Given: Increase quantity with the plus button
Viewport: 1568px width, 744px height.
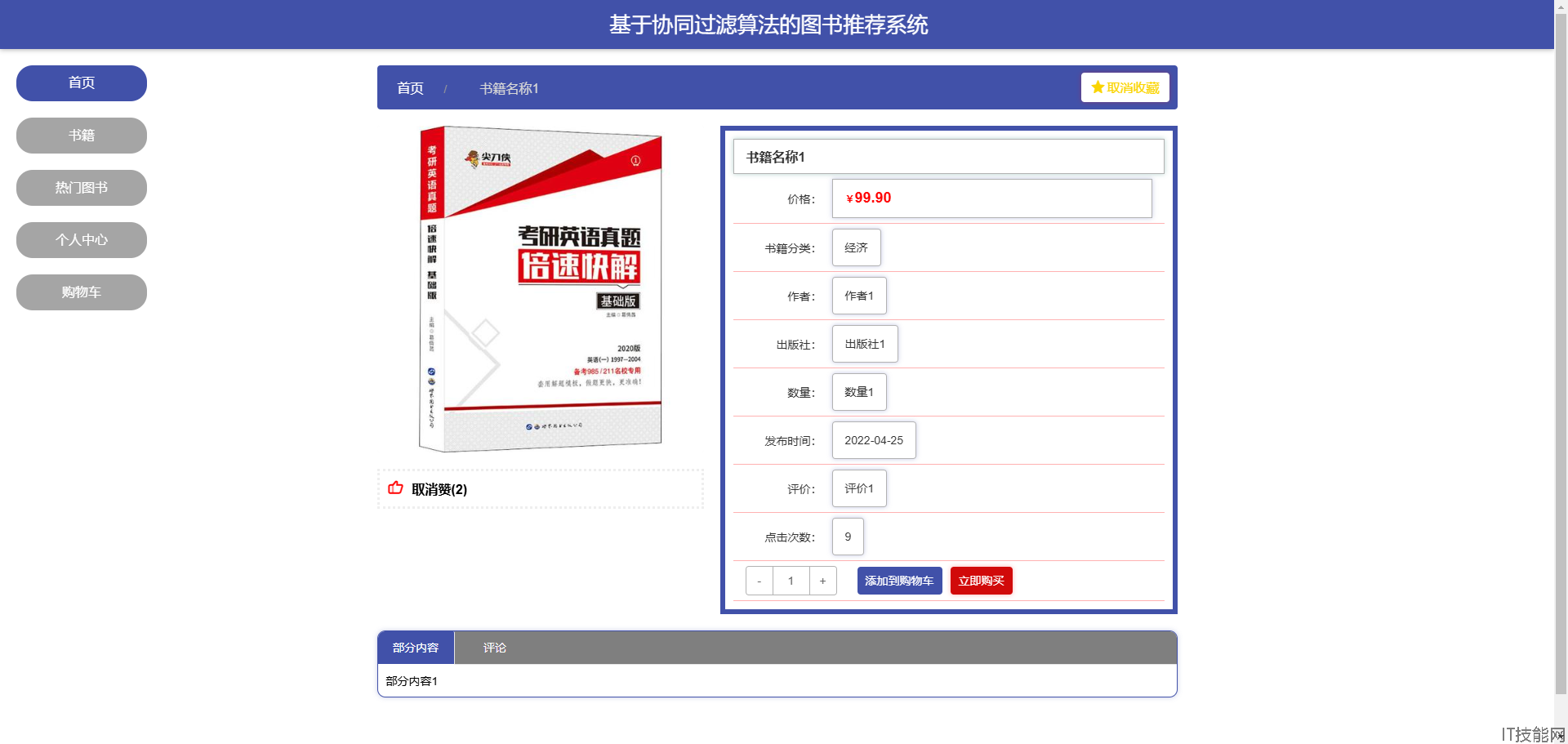Looking at the screenshot, I should point(823,581).
